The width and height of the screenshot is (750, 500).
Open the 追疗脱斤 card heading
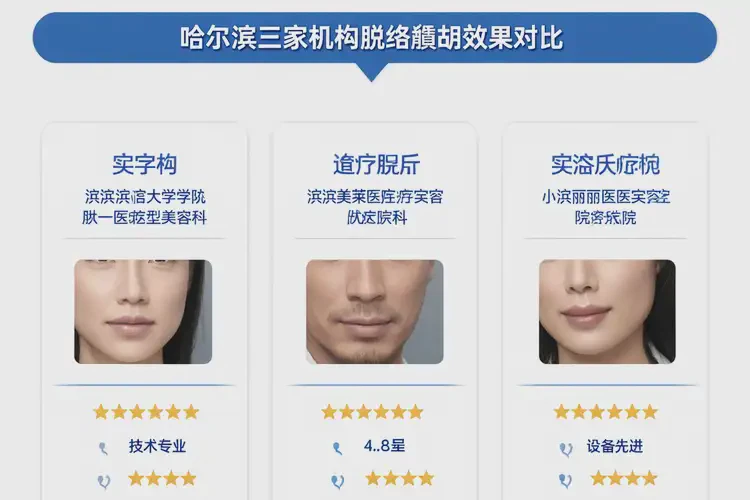(x=376, y=165)
